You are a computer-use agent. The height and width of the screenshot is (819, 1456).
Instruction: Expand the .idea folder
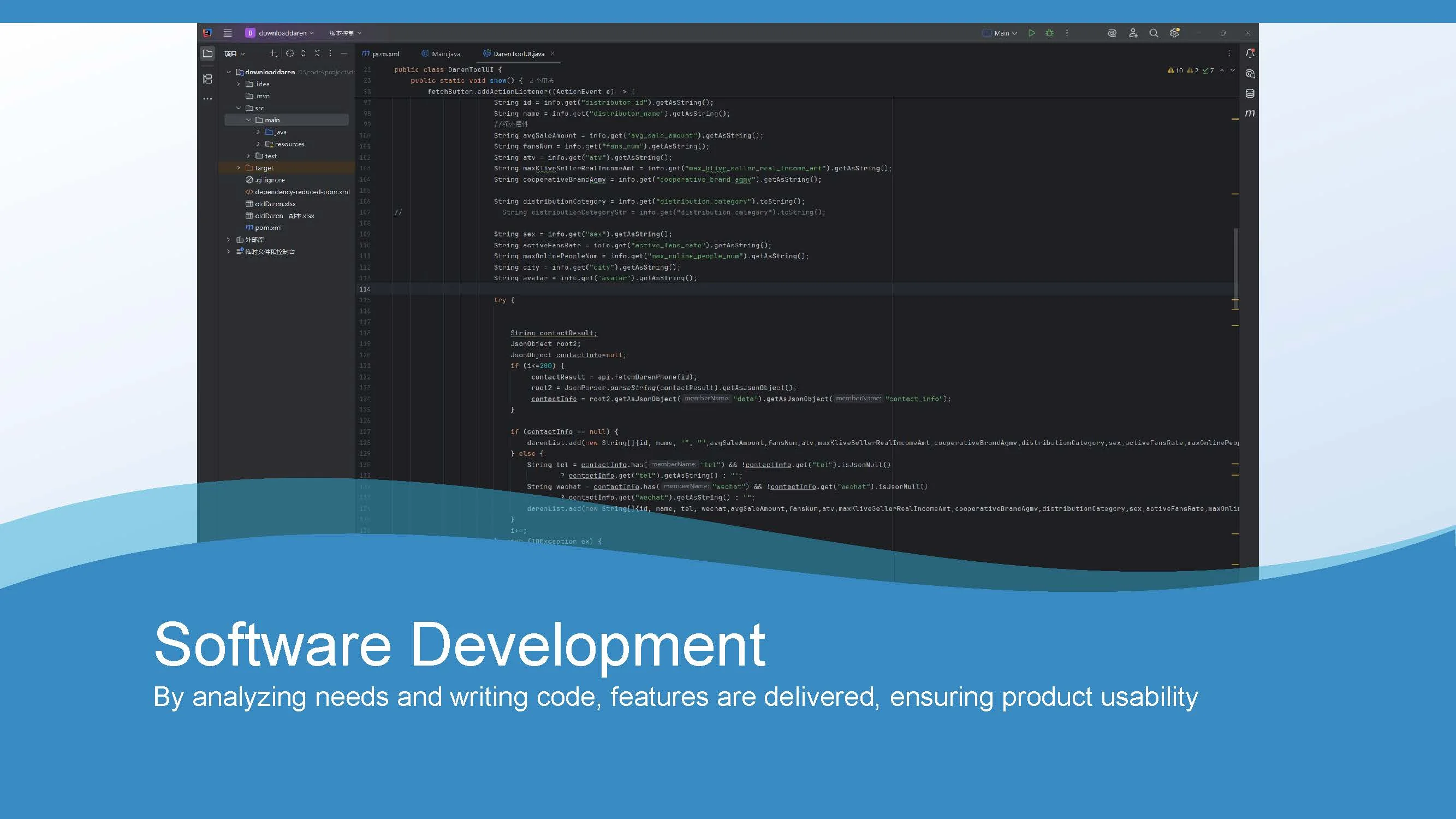[239, 84]
